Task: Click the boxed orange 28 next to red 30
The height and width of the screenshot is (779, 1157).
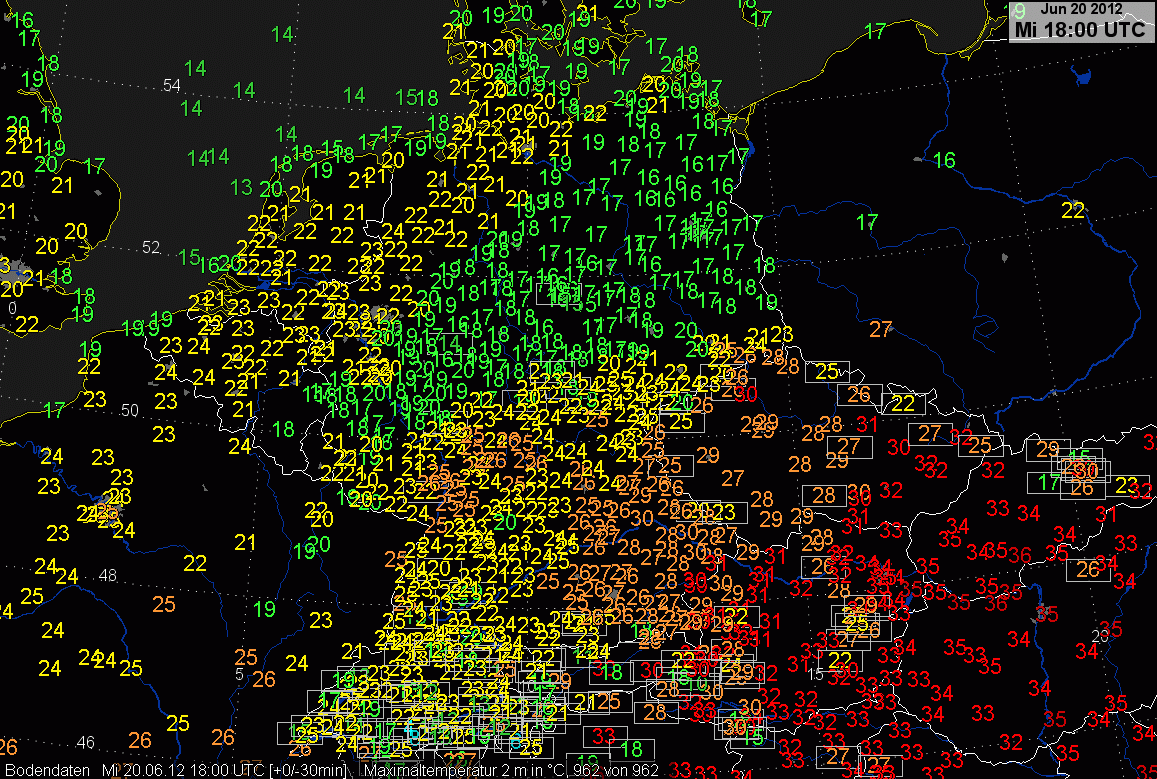Action: 824,495
